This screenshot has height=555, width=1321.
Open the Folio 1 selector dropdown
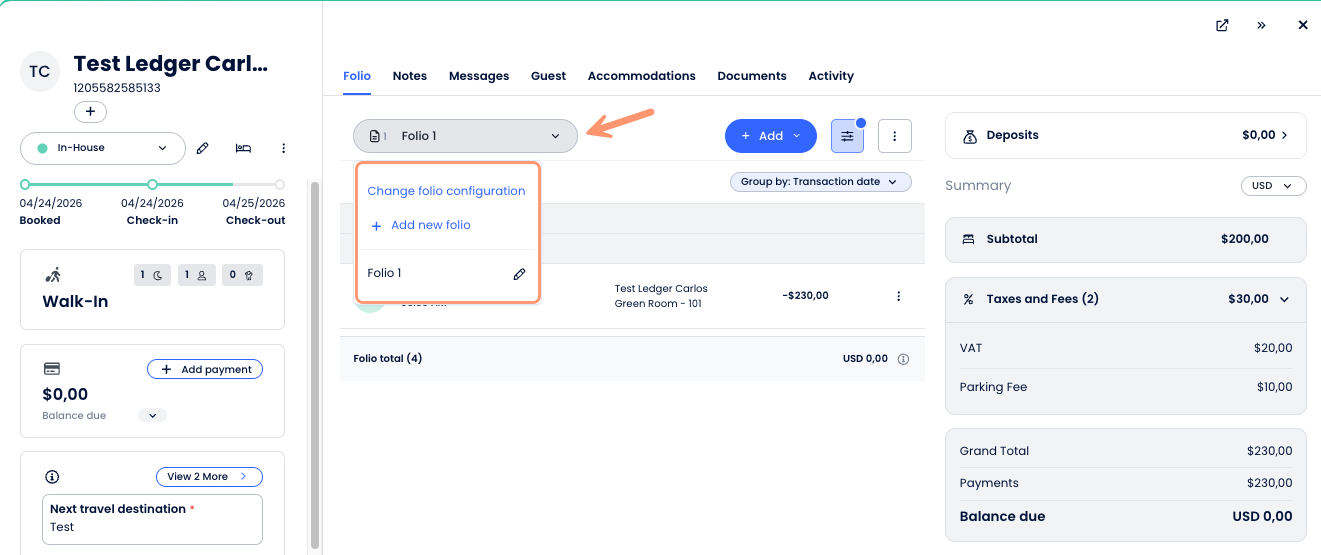[465, 136]
